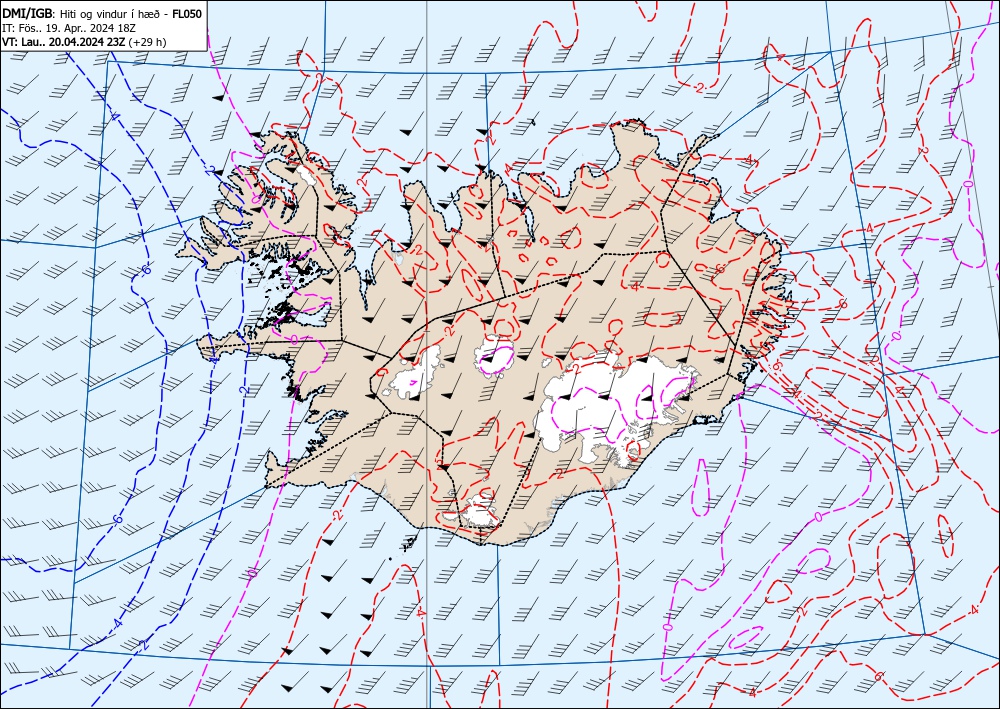
Task: Click the small Drangajökull glacier in the Westfjords
Action: click(x=307, y=174)
